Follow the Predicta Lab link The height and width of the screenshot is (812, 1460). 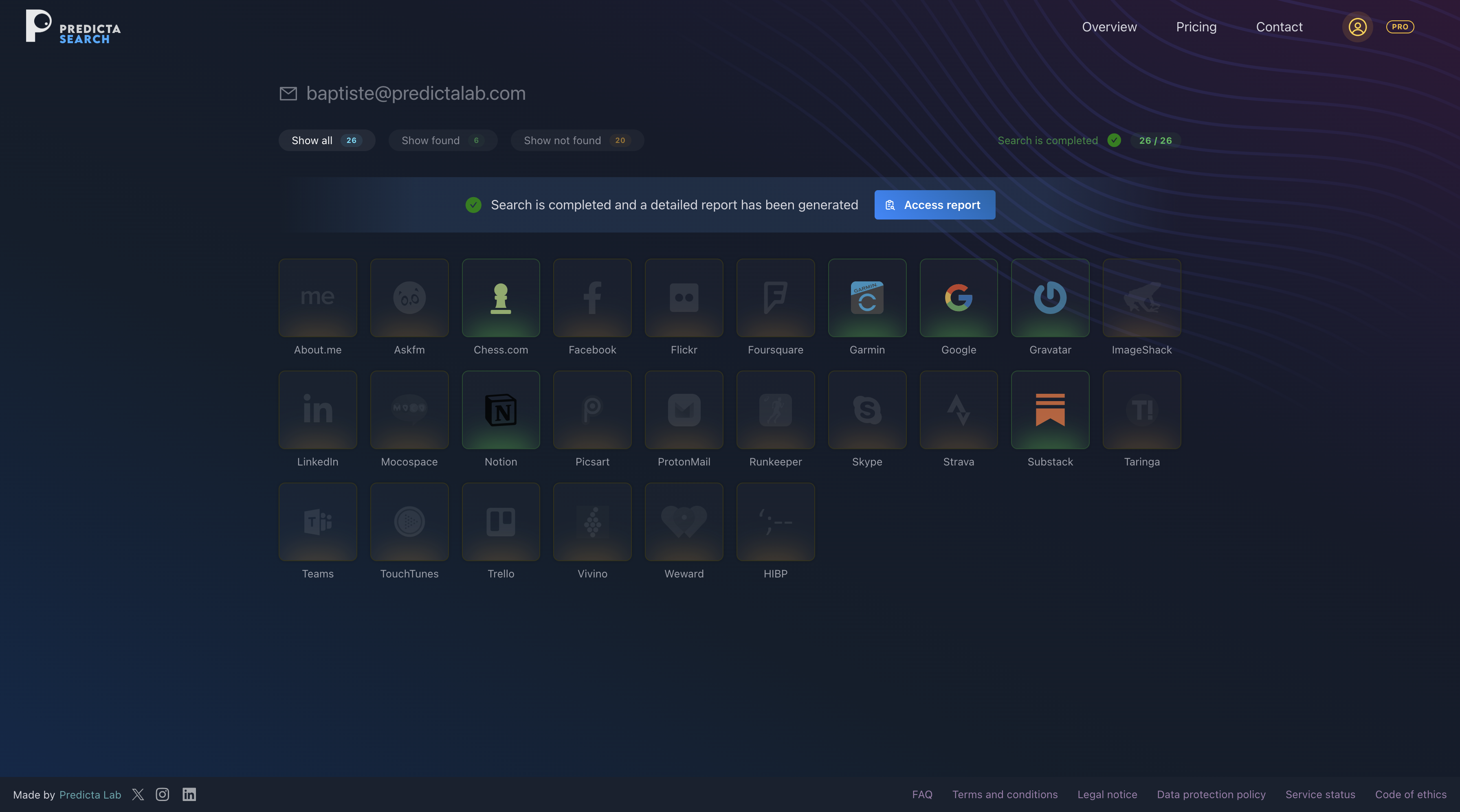(90, 794)
